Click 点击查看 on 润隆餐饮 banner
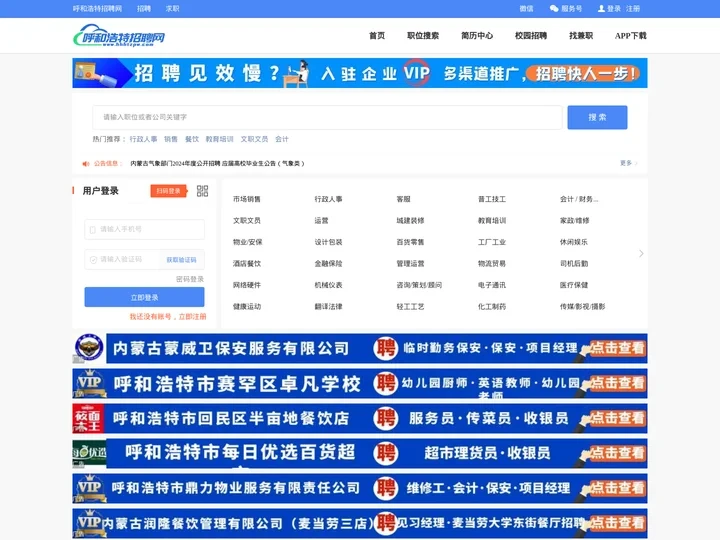The image size is (720, 540). pos(616,523)
